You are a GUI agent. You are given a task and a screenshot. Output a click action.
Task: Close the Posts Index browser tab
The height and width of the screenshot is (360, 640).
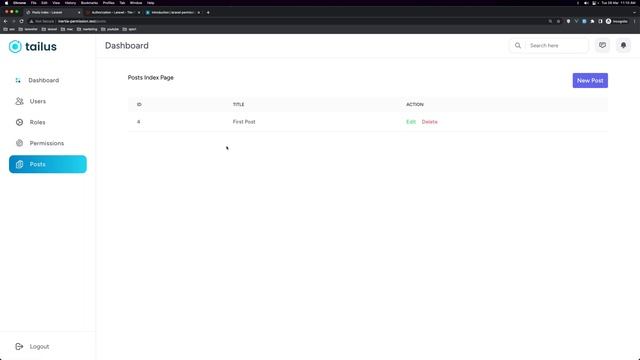pyautogui.click(x=79, y=13)
